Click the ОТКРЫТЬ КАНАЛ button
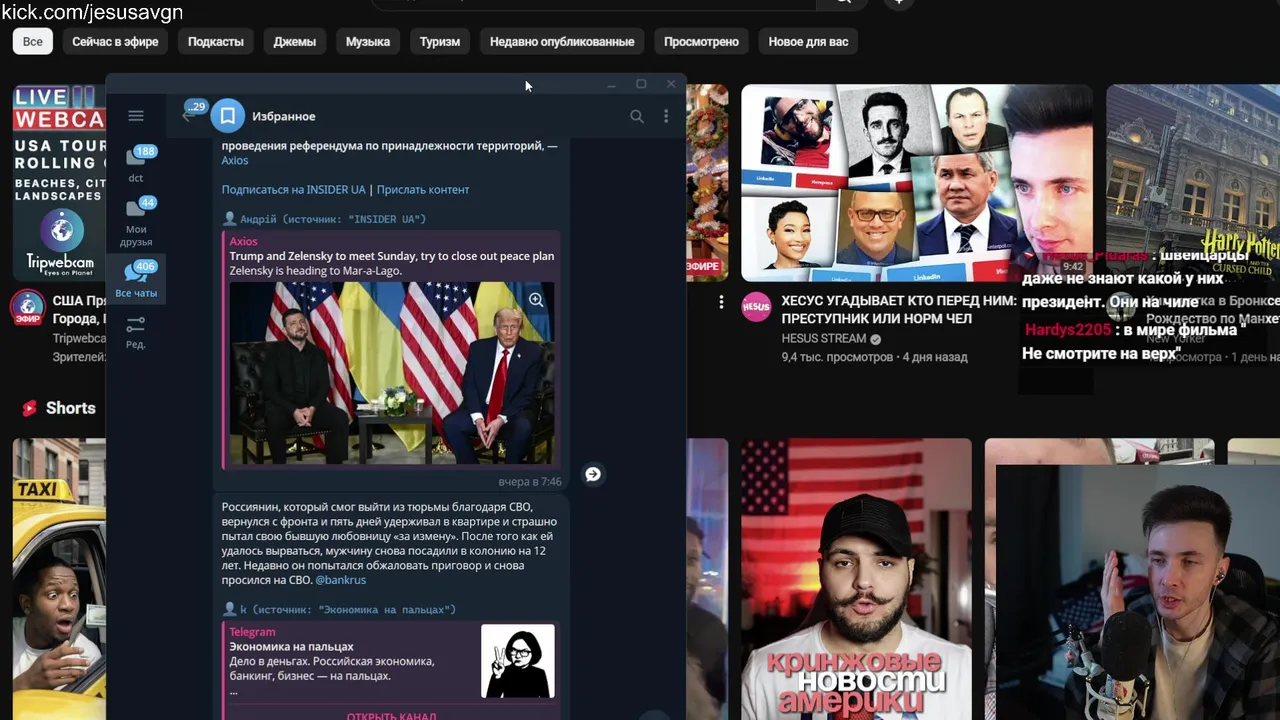Image resolution: width=1280 pixels, height=720 pixels. (x=391, y=716)
